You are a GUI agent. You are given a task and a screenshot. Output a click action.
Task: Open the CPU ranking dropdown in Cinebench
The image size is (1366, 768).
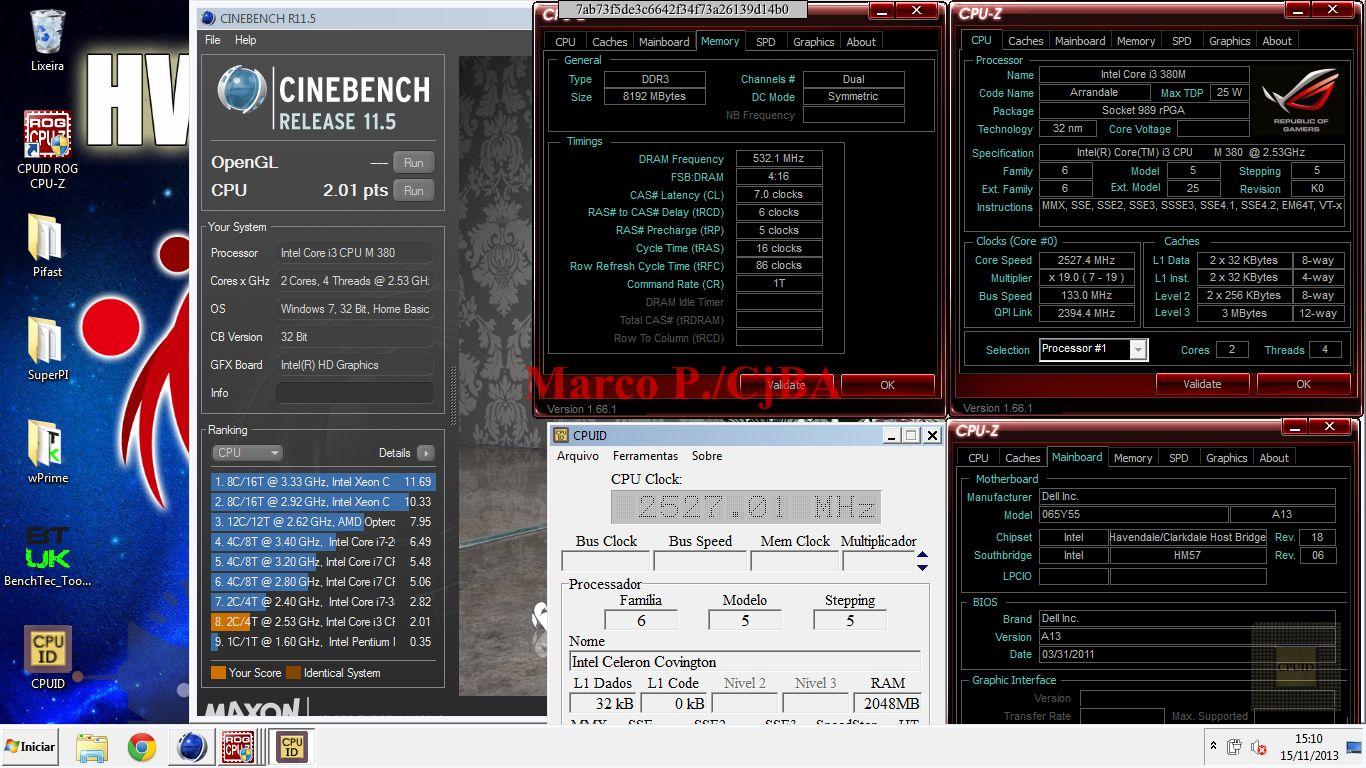[247, 452]
